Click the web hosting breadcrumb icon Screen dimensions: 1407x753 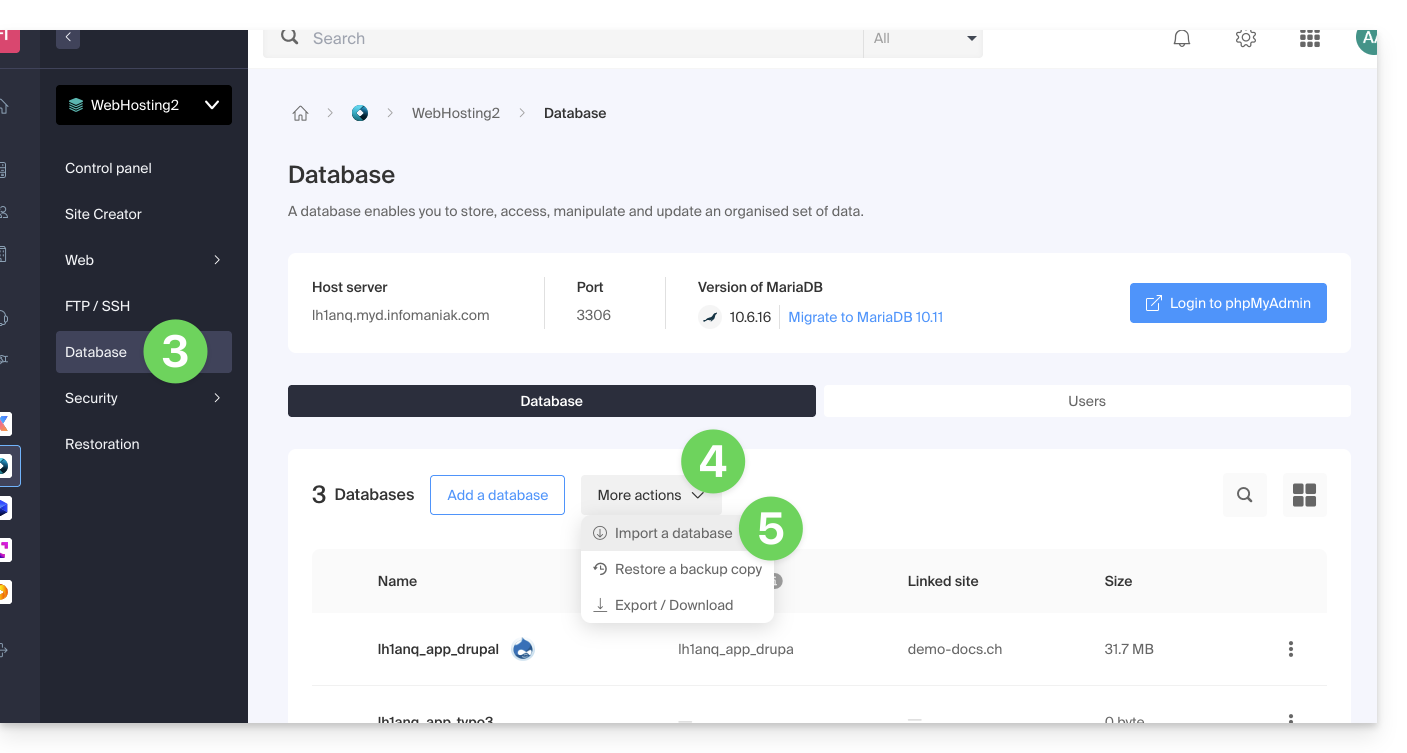pyautogui.click(x=360, y=114)
